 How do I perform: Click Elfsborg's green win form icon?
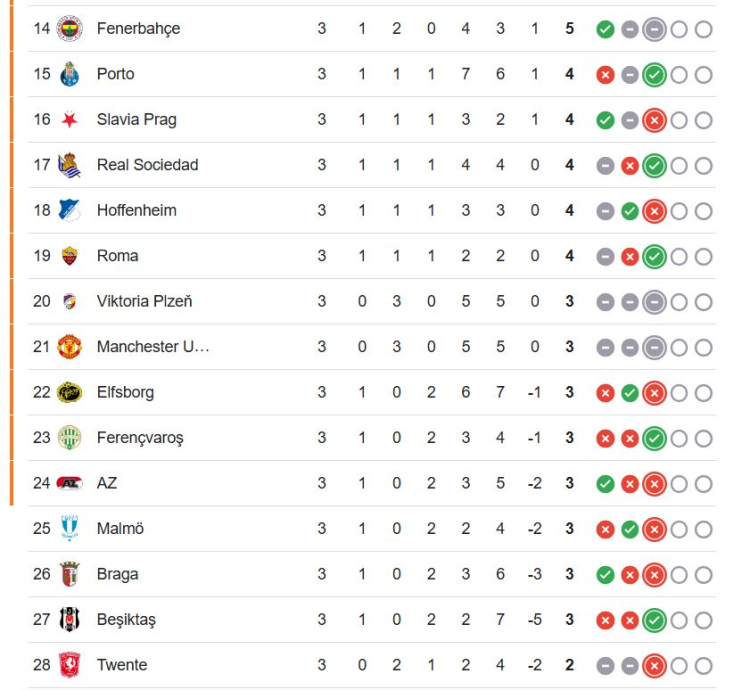click(630, 393)
